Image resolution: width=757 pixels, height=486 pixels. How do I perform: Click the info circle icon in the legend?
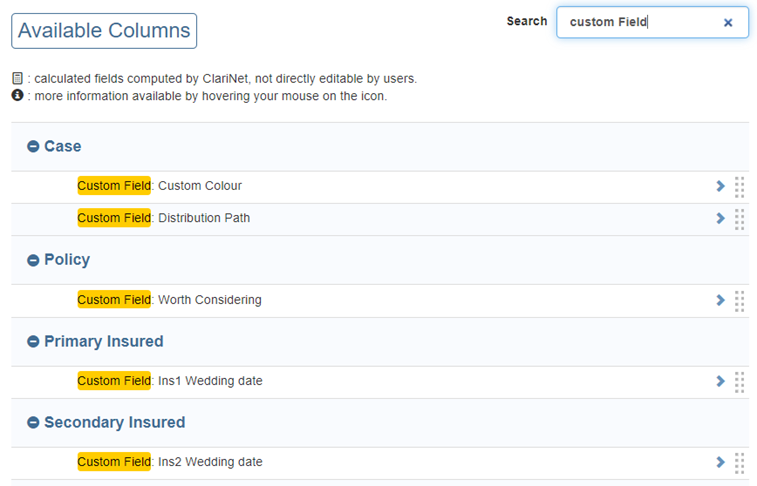(x=17, y=96)
